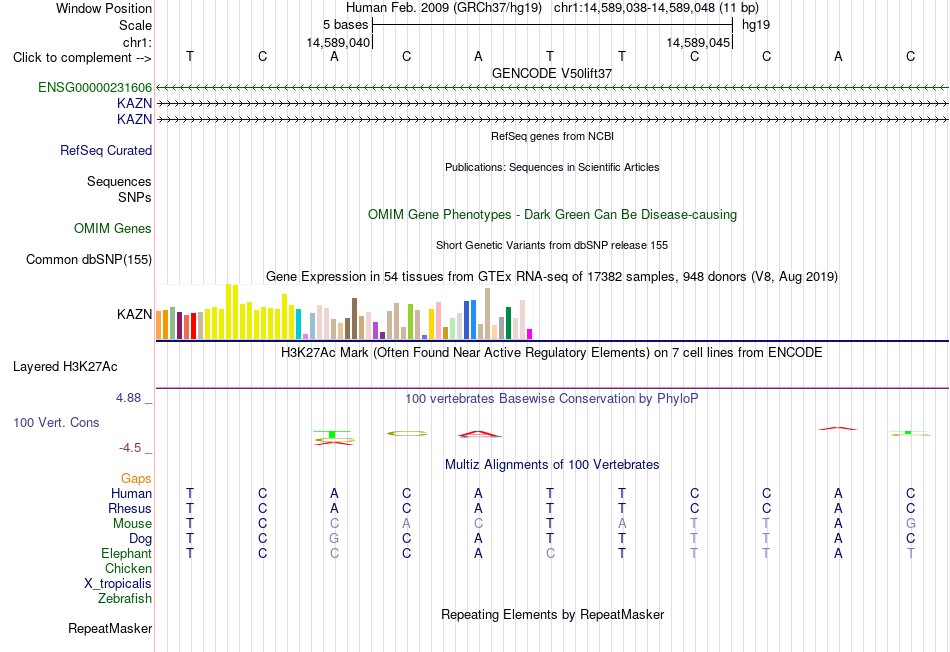The height and width of the screenshot is (652, 950).
Task: Open the Layered H3K27Ac track label
Action: click(x=65, y=367)
